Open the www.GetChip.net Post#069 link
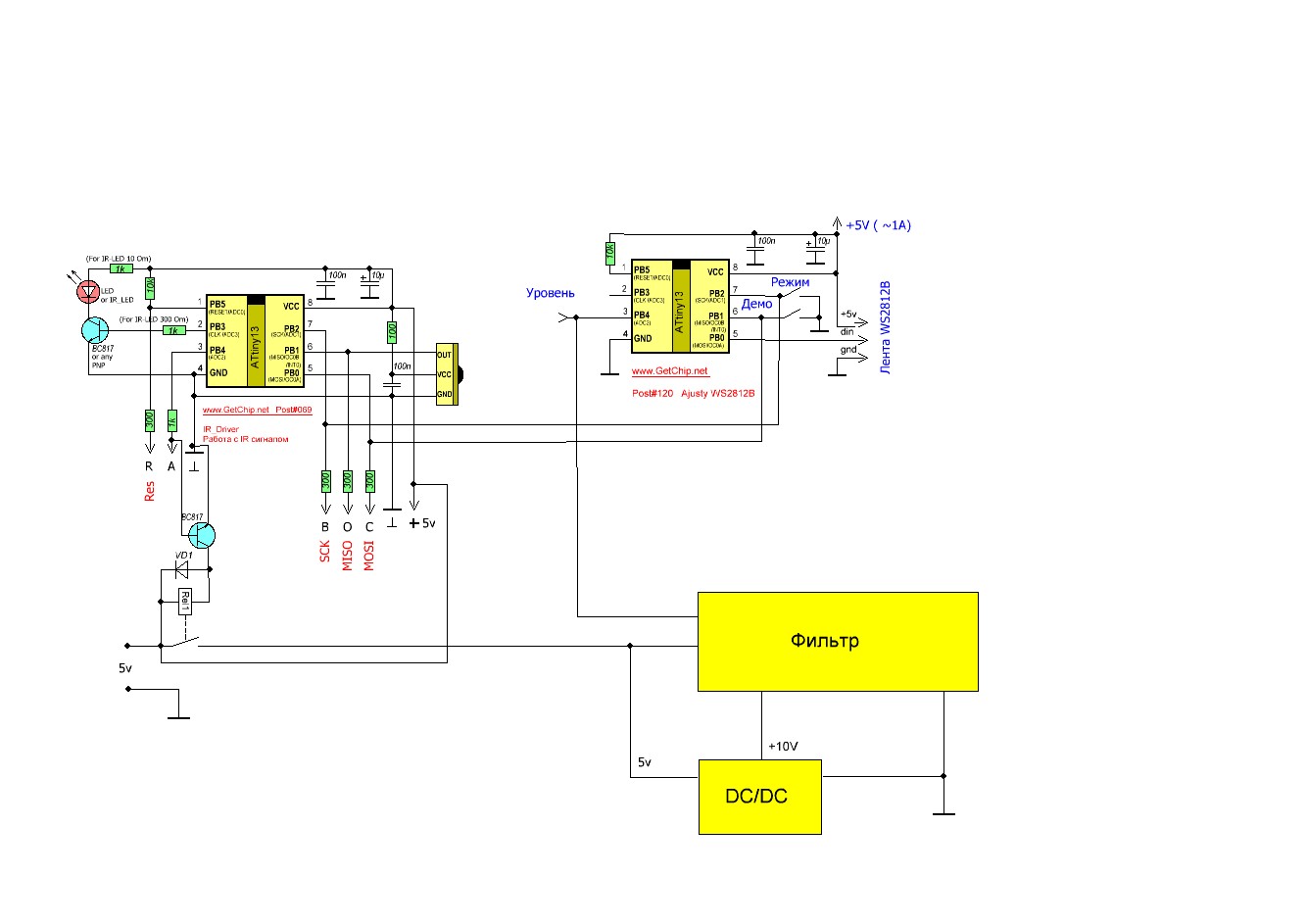The height and width of the screenshot is (924, 1306). click(x=257, y=411)
